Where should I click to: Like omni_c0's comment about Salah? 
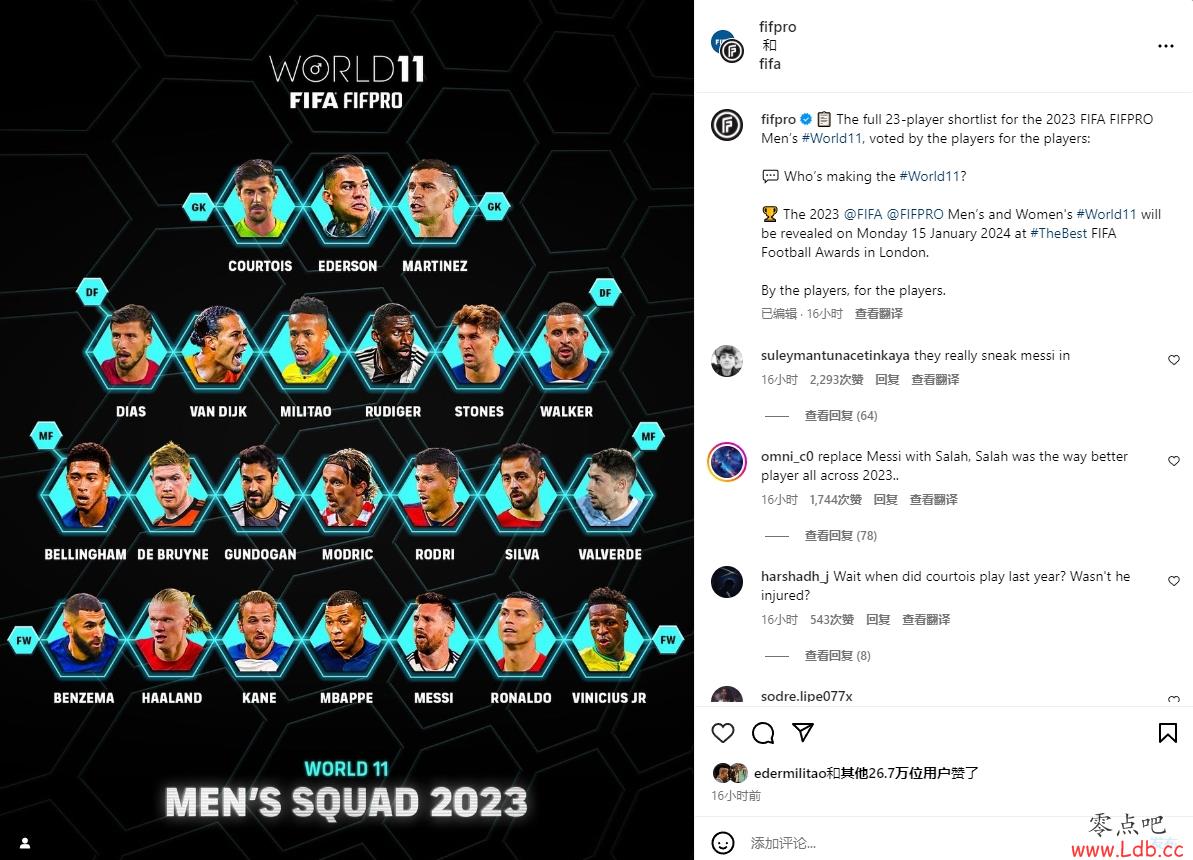[x=1174, y=461]
